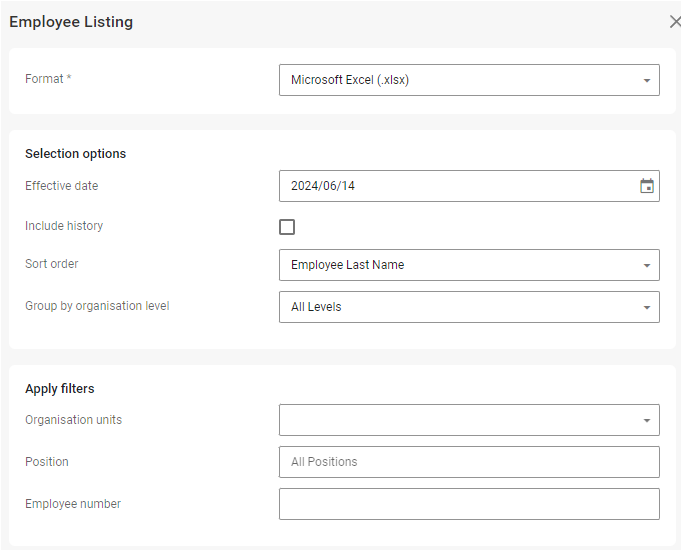Open the calendar picker for Effective date

tap(646, 186)
